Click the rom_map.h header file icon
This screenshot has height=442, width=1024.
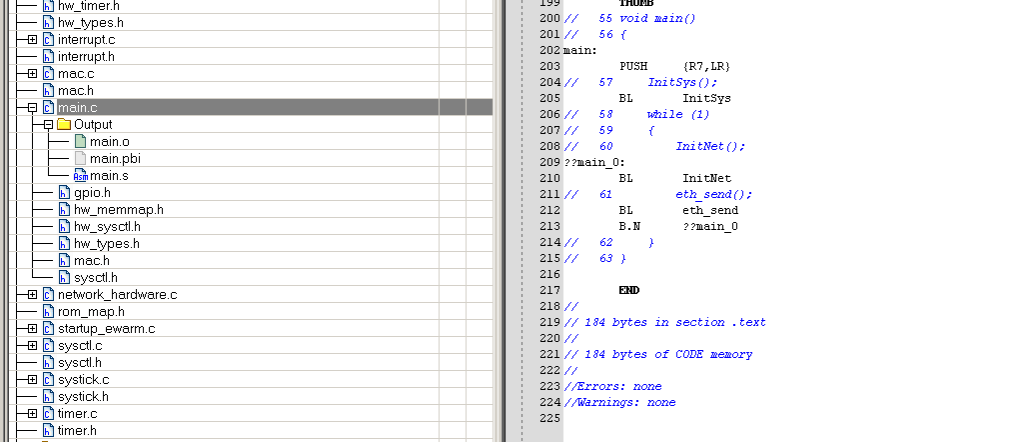[x=48, y=312]
